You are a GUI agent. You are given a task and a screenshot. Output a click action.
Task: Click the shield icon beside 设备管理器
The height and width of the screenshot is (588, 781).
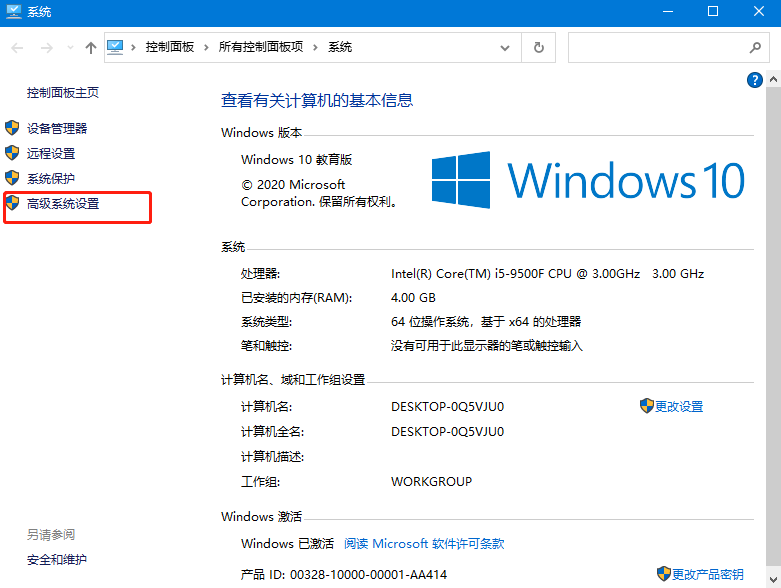[12, 128]
